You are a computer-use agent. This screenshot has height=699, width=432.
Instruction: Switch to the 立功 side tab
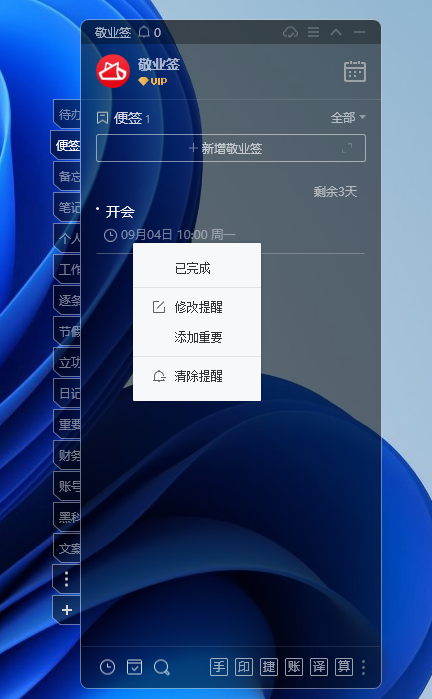[x=67, y=362]
